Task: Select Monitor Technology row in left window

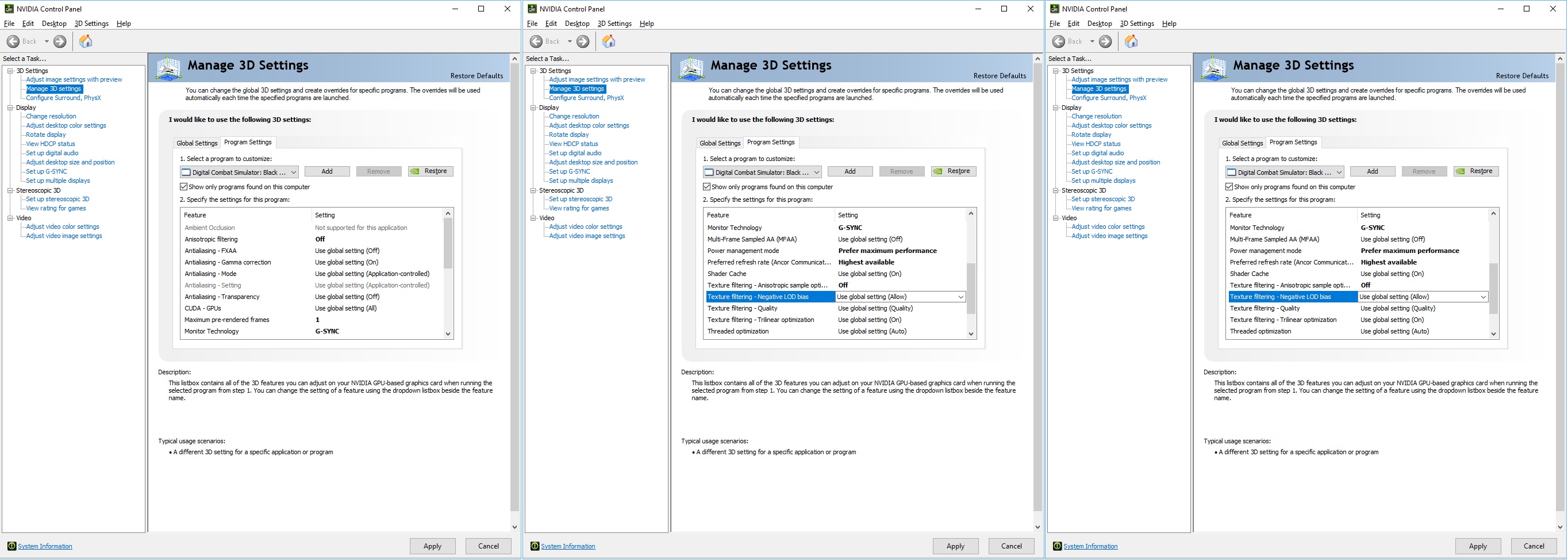Action: [312, 331]
